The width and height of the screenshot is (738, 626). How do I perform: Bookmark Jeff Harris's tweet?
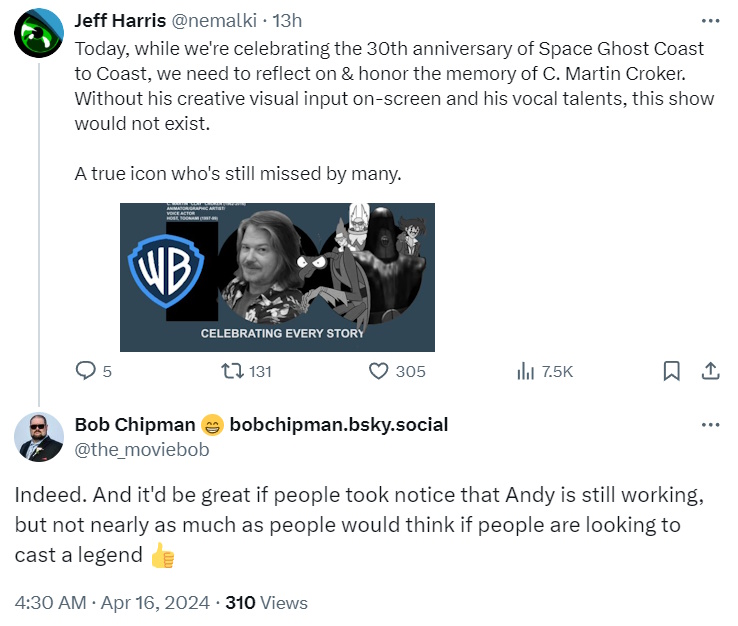pyautogui.click(x=671, y=371)
